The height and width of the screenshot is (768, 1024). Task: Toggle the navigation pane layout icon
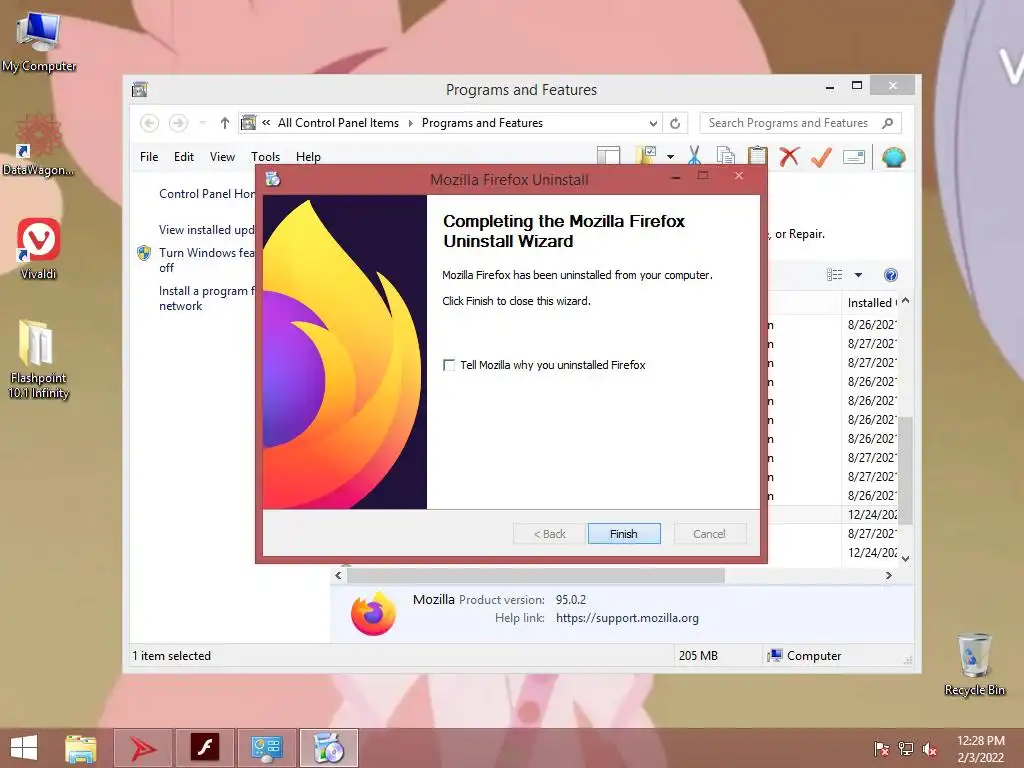point(608,155)
